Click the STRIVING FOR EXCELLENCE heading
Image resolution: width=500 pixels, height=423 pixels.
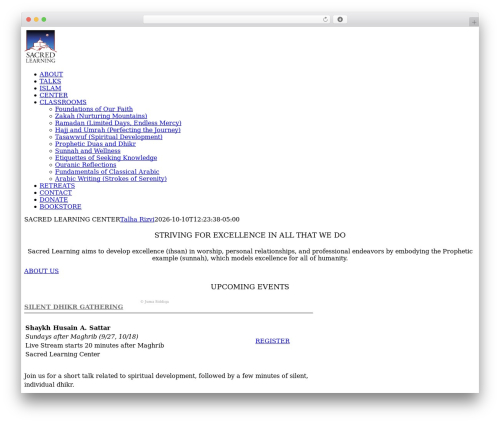point(250,235)
